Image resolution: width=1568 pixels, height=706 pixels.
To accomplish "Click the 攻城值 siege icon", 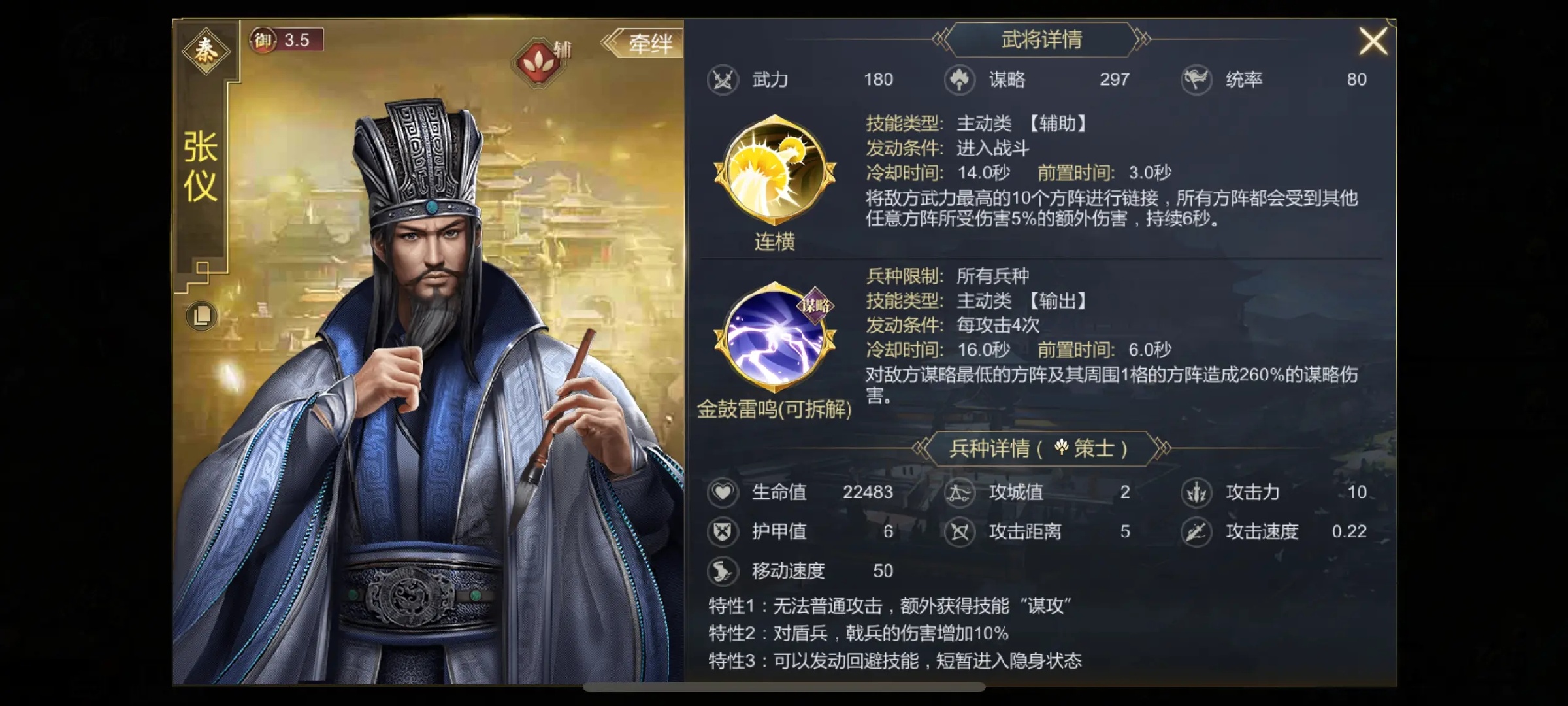I will (960, 492).
